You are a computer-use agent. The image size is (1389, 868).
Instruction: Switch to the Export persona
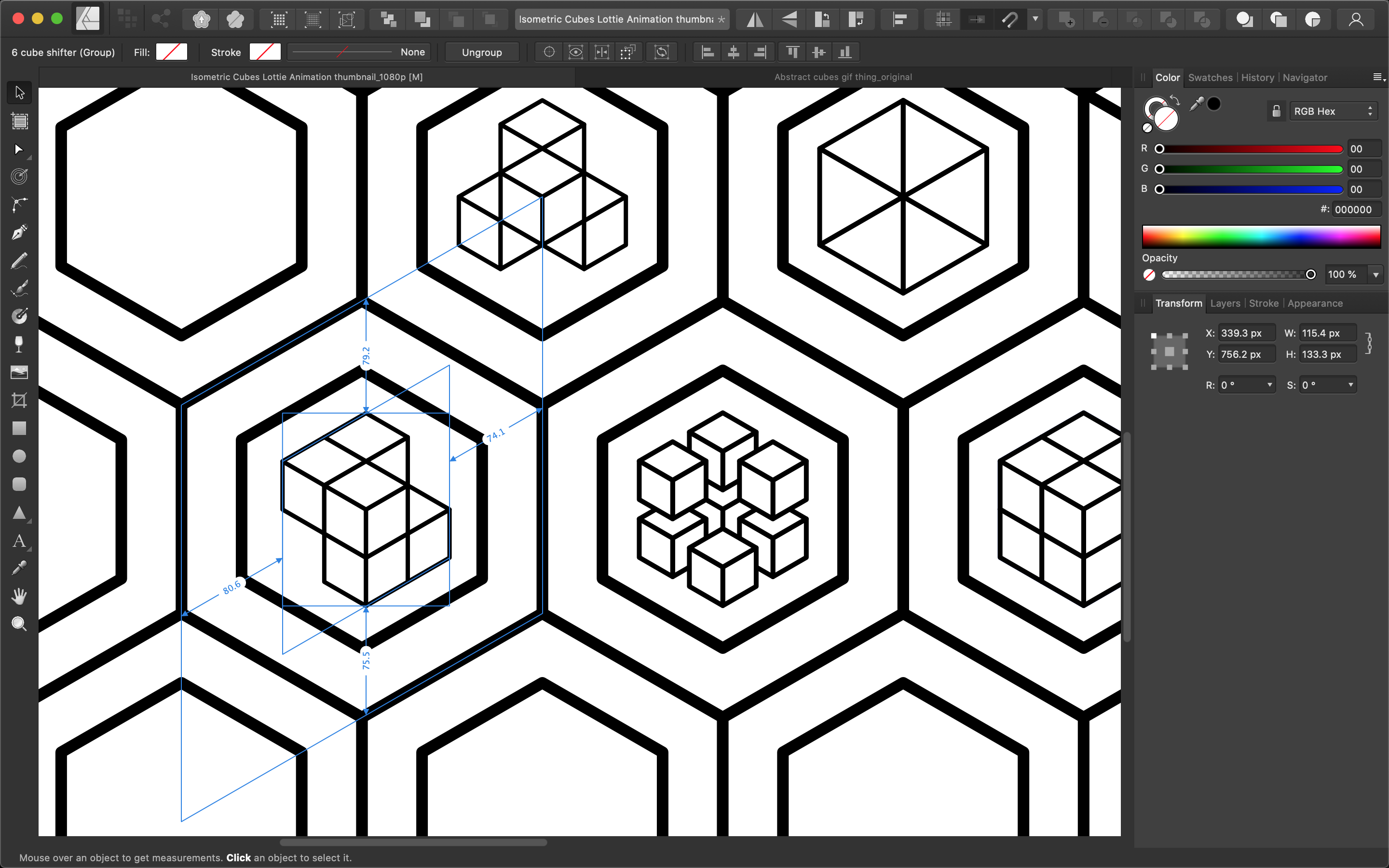[x=161, y=19]
